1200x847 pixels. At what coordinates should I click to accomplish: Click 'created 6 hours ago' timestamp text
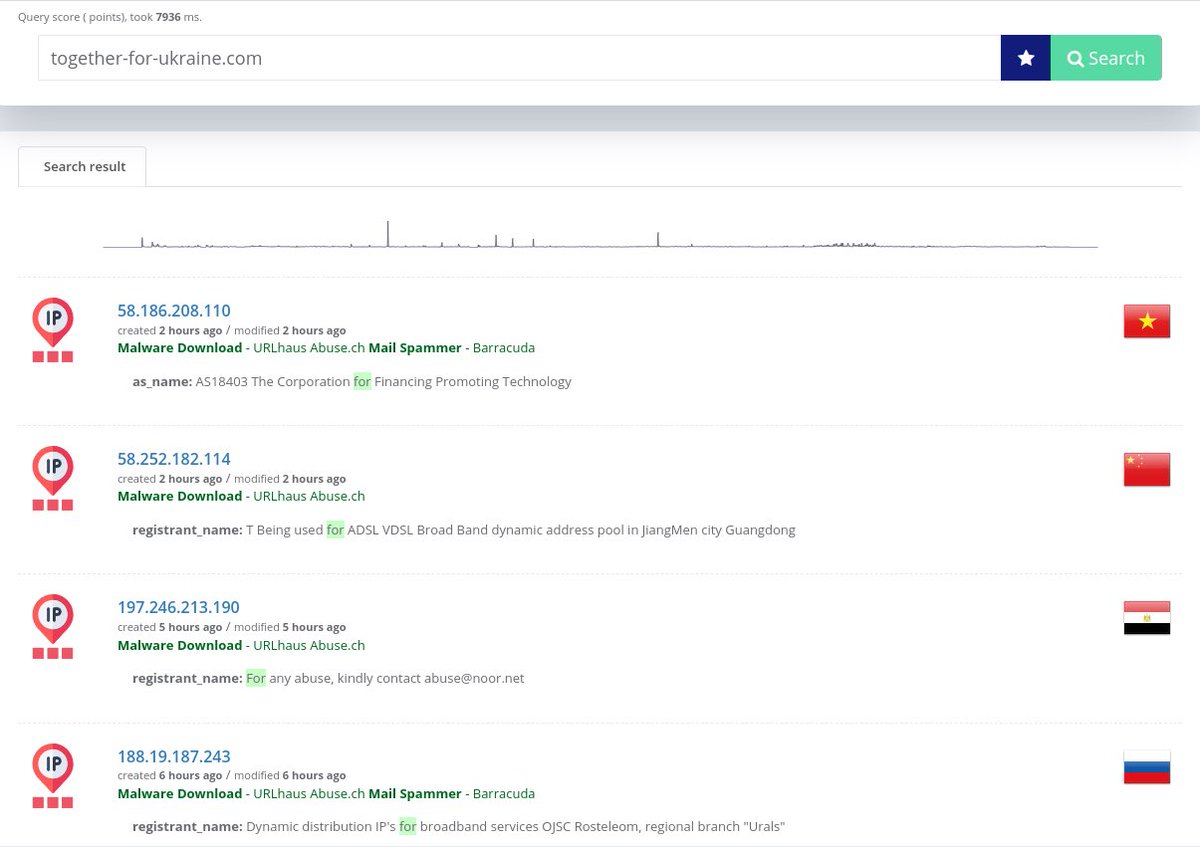[169, 775]
